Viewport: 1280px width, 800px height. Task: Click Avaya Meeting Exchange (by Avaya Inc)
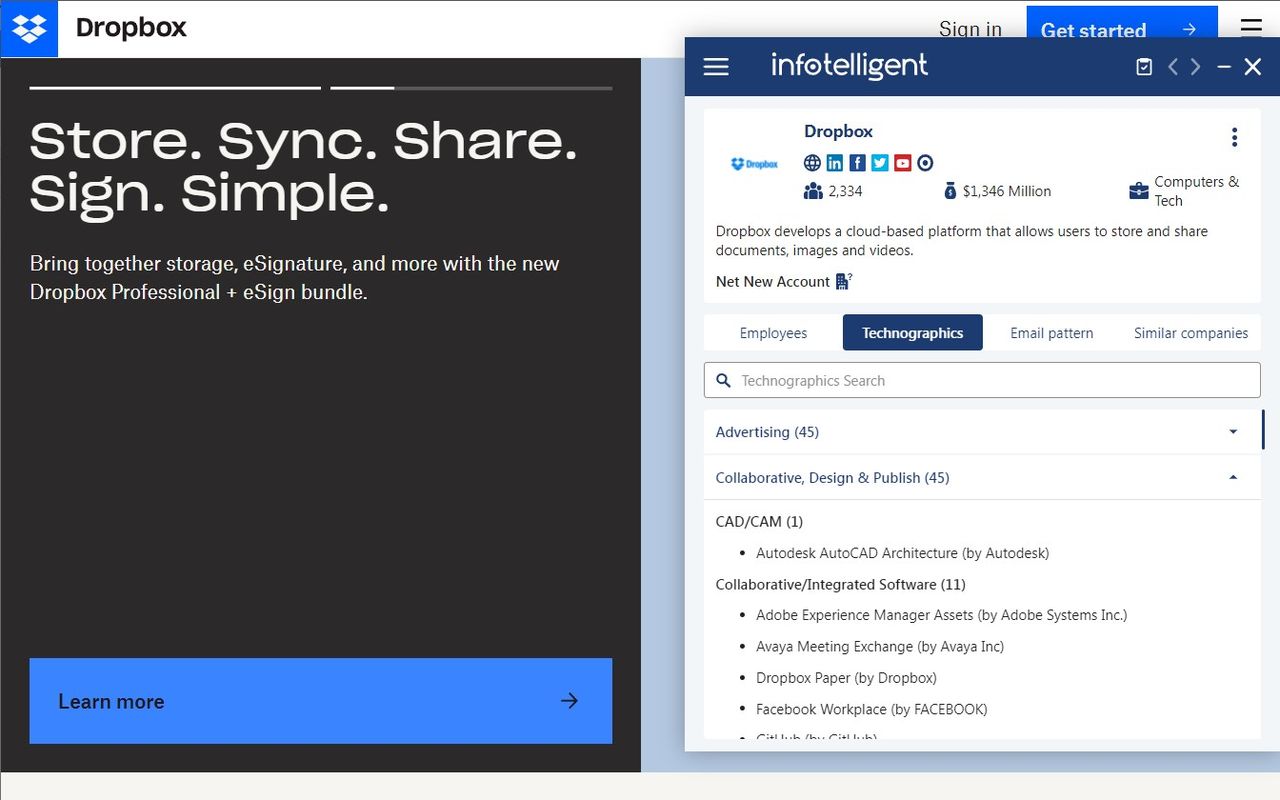[880, 647]
